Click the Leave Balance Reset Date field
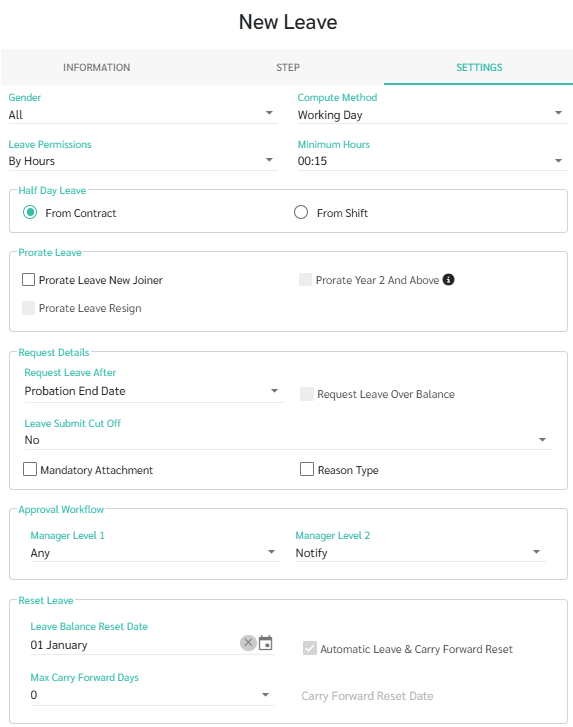Image resolution: width=573 pixels, height=727 pixels. tap(134, 644)
